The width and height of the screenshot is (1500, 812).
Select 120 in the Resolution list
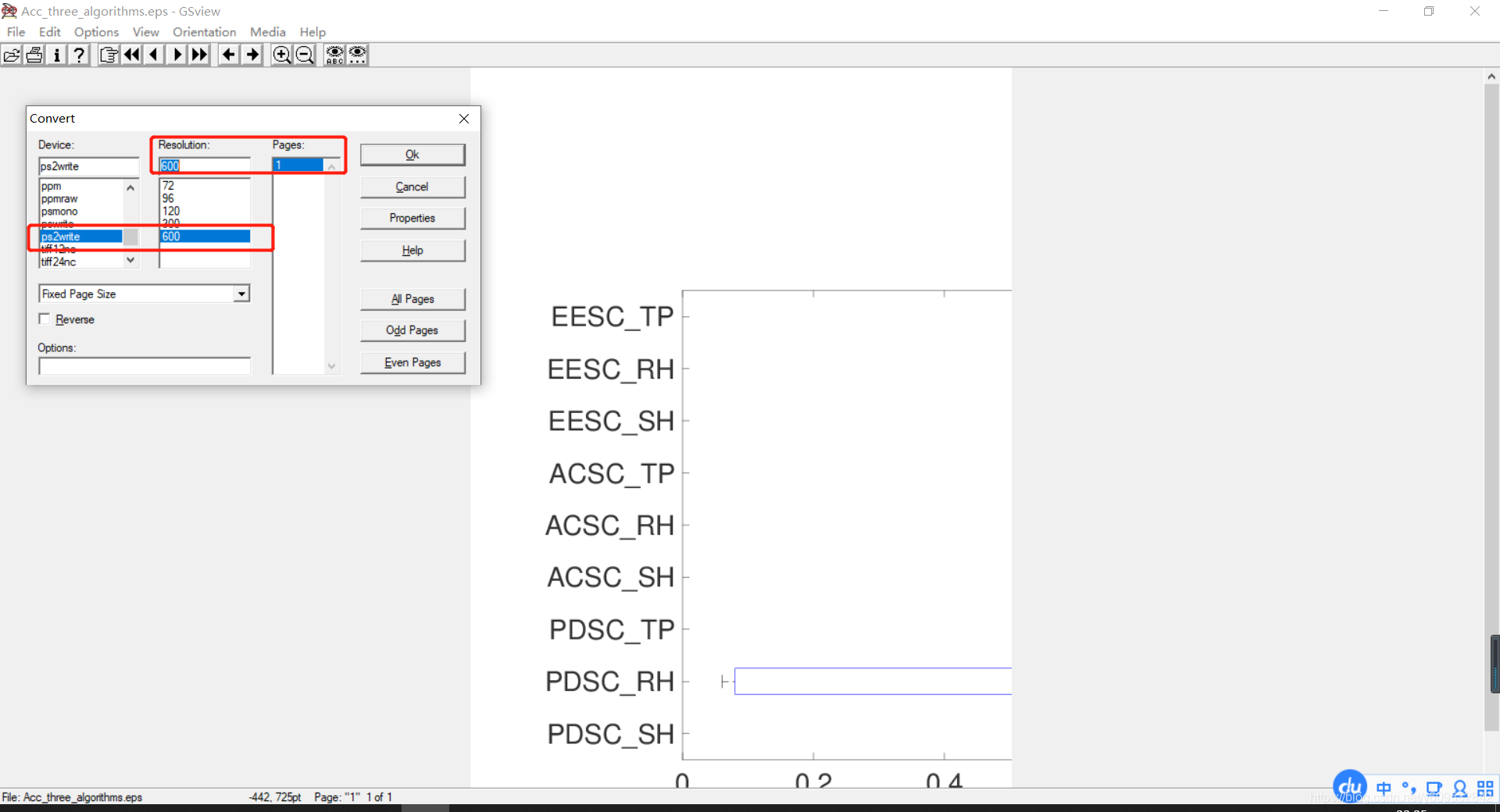(x=205, y=211)
